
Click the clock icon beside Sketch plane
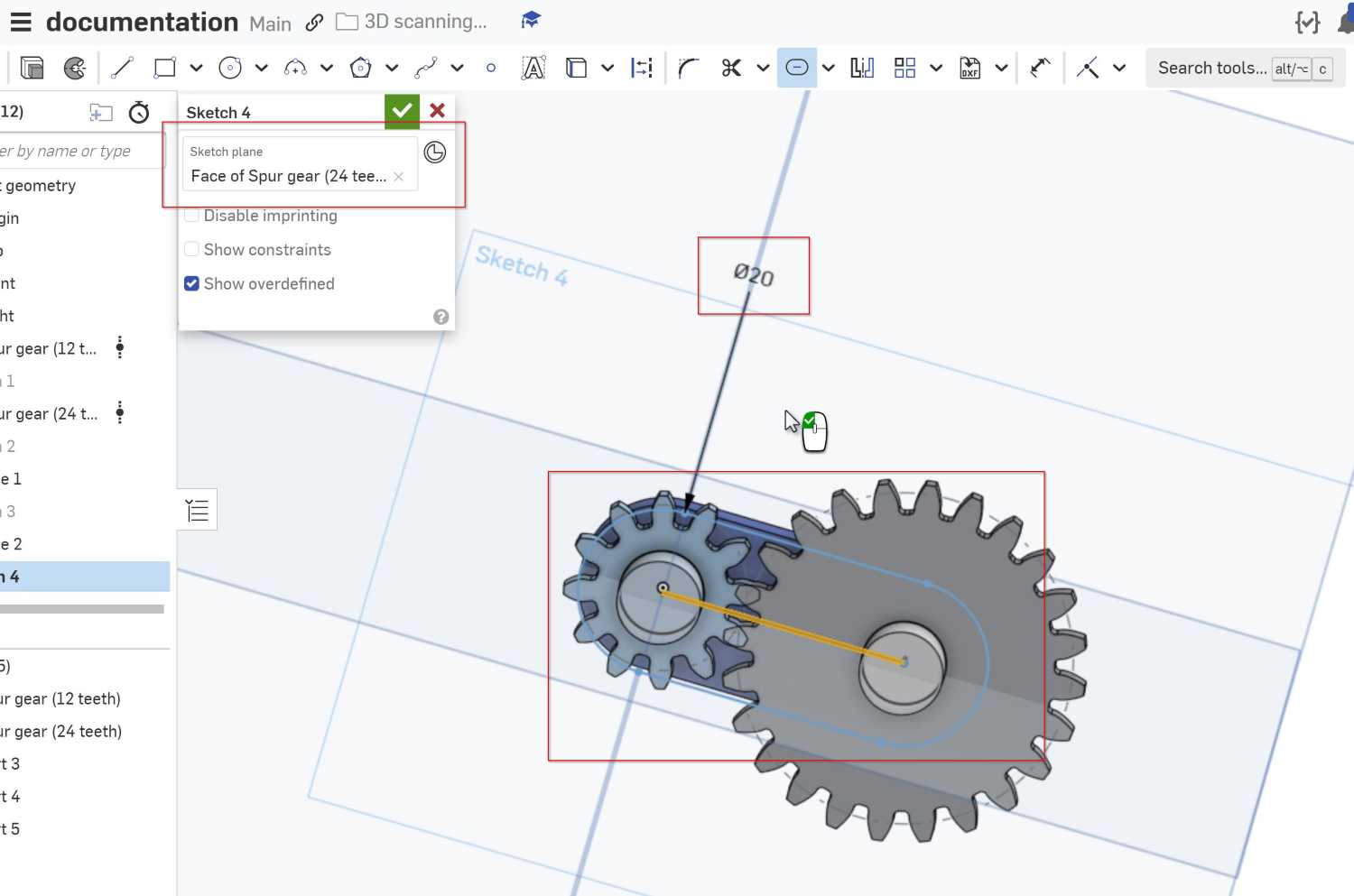[435, 152]
